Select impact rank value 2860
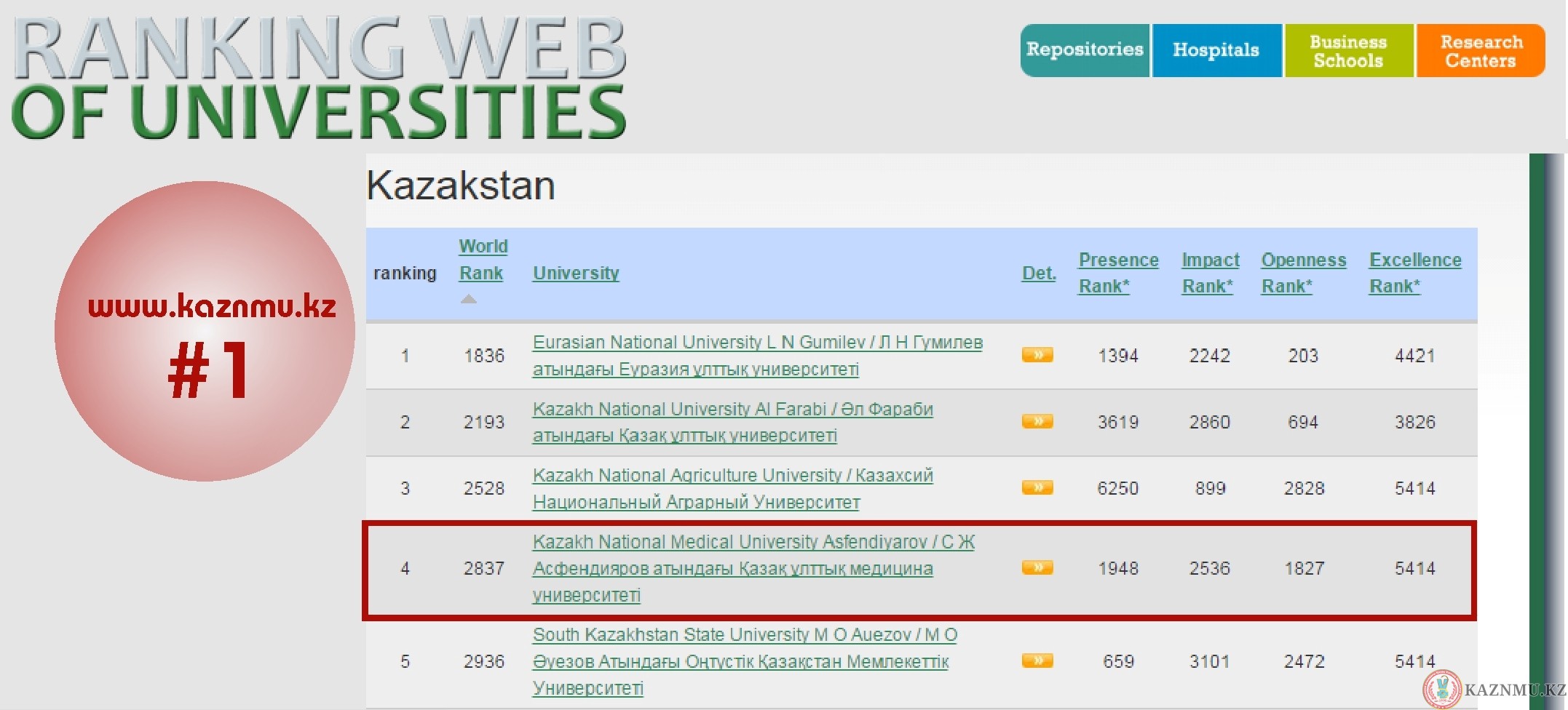 click(x=1210, y=422)
